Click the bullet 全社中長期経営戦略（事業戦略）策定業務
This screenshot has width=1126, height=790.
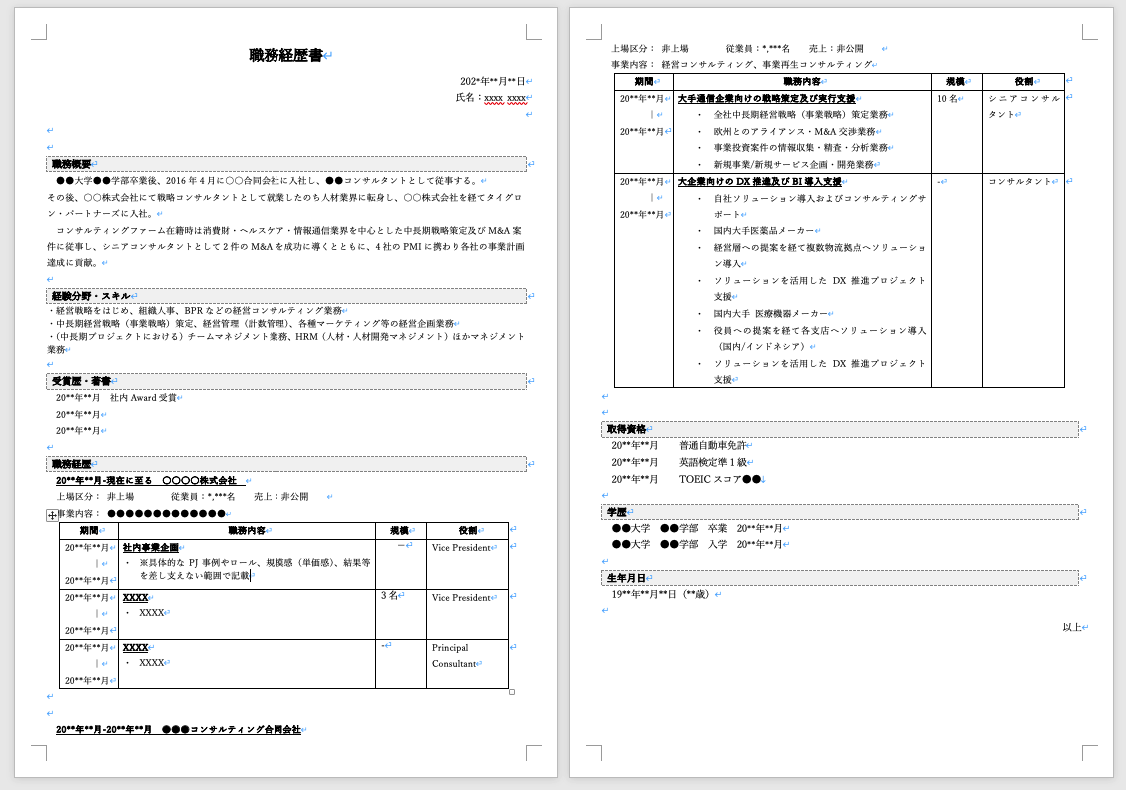pyautogui.click(x=800, y=115)
